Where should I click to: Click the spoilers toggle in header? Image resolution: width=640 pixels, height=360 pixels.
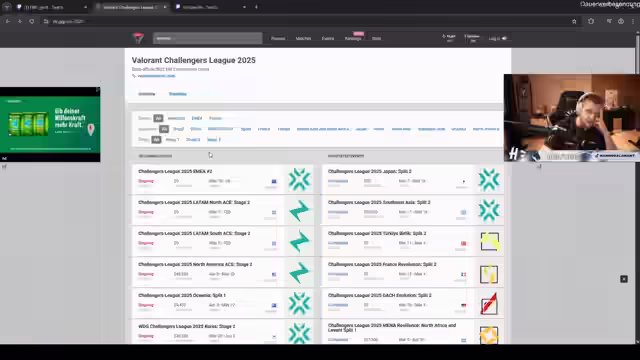(472, 38)
